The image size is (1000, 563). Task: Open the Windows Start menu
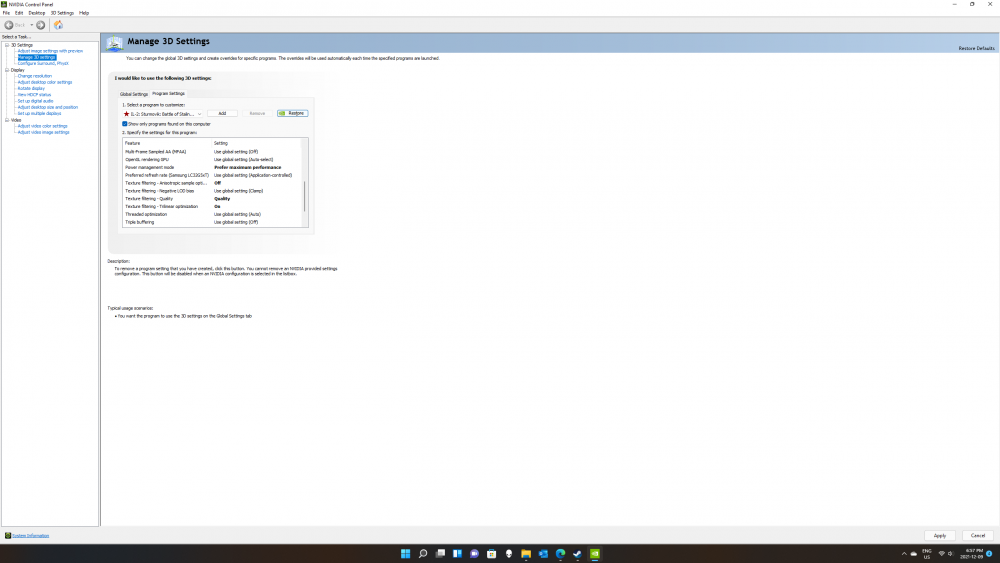point(406,553)
